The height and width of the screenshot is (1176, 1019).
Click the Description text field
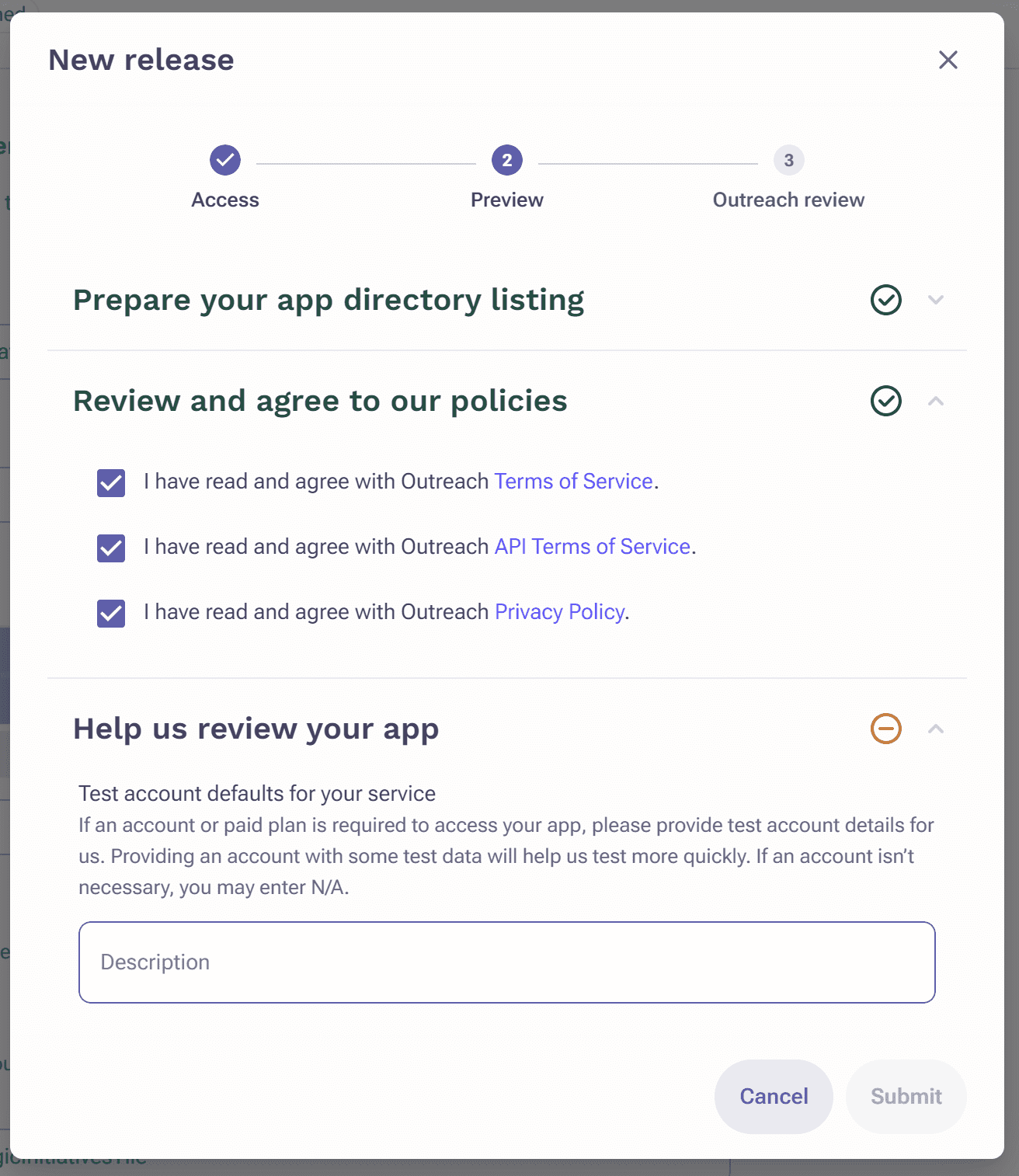point(507,962)
